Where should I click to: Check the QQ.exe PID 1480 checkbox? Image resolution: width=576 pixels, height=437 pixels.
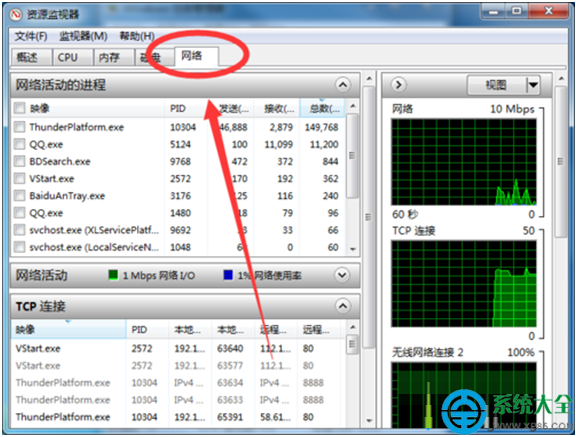tap(19, 213)
